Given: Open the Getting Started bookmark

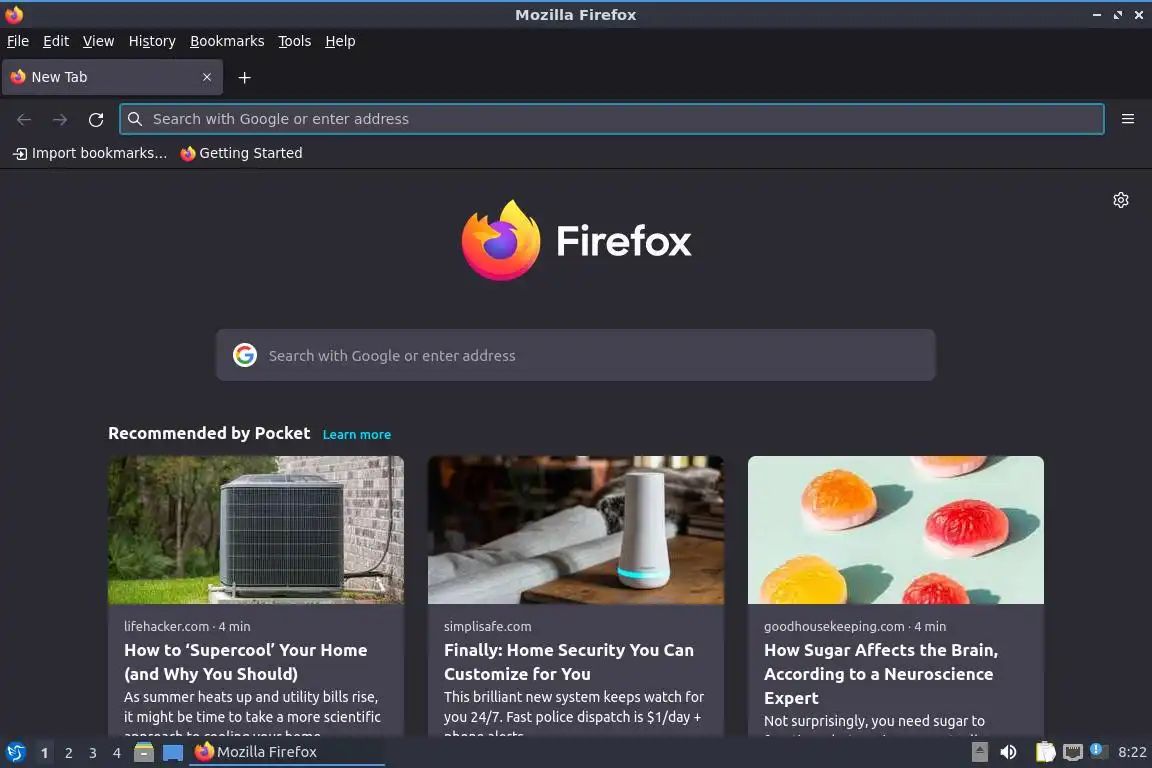Looking at the screenshot, I should tap(242, 153).
